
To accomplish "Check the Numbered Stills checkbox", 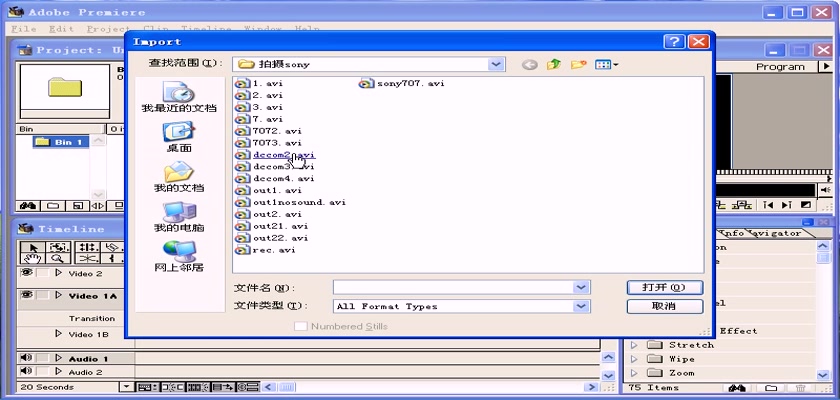I will click(x=301, y=326).
